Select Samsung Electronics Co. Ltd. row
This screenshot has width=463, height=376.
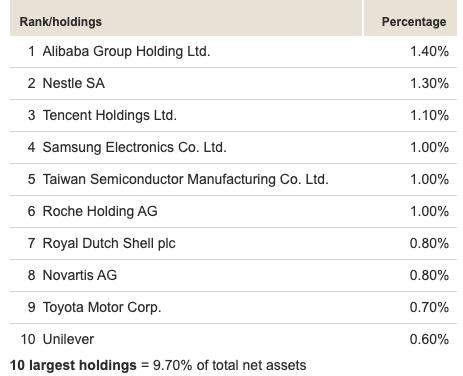pyautogui.click(x=233, y=147)
